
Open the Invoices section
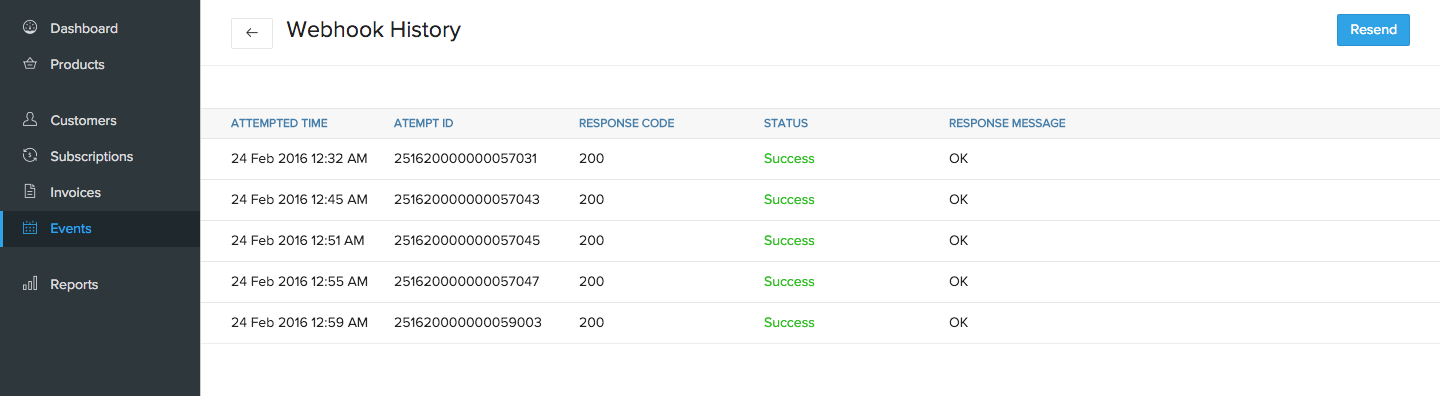pyautogui.click(x=100, y=192)
